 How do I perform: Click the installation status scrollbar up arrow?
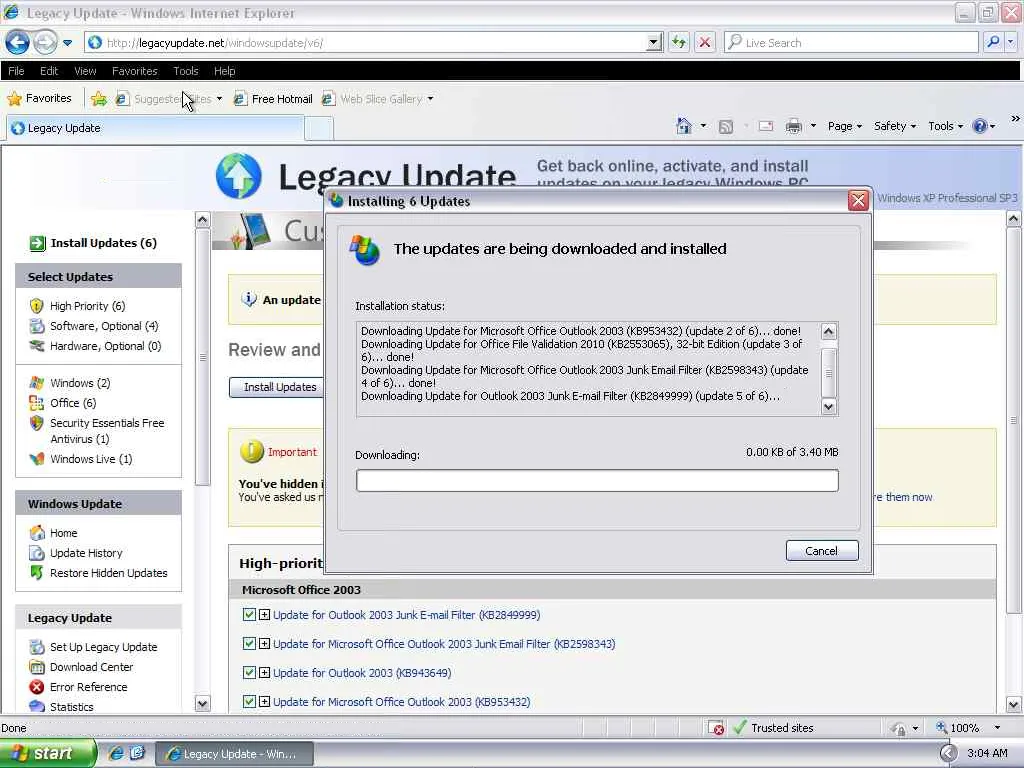pyautogui.click(x=829, y=331)
